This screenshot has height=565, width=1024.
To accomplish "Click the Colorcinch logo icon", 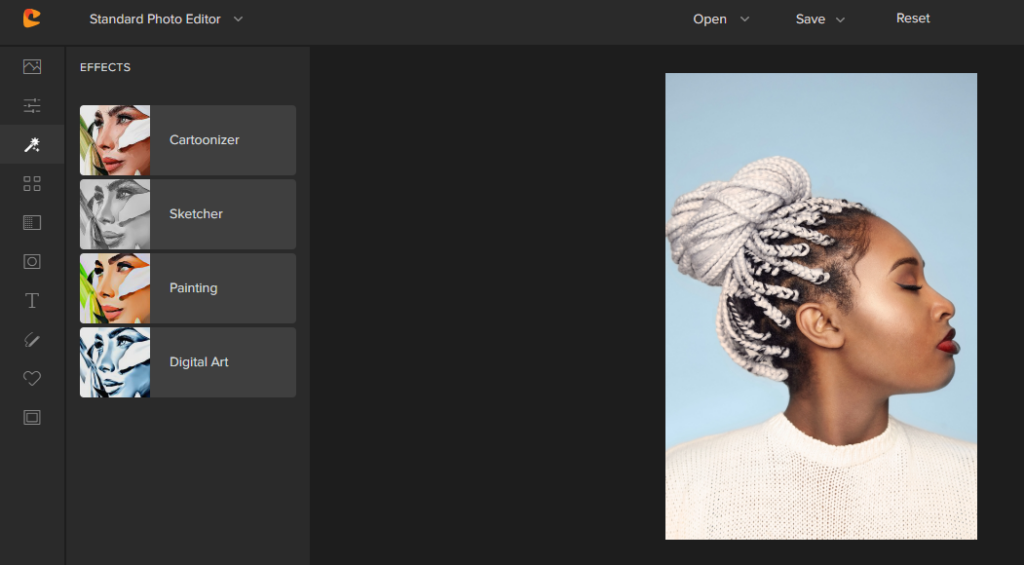I will [31, 18].
